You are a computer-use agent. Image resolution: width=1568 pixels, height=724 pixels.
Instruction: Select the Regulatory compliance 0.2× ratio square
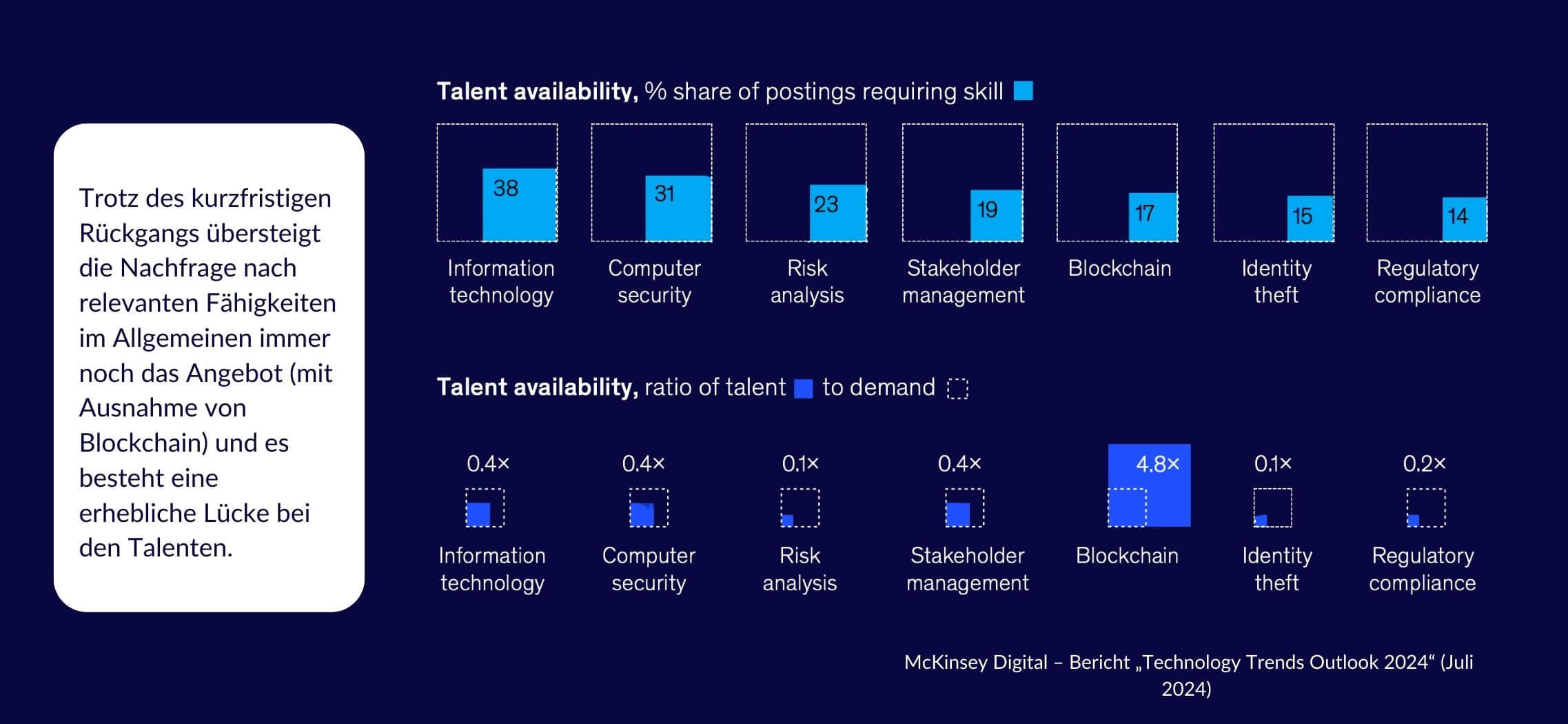tap(1425, 508)
